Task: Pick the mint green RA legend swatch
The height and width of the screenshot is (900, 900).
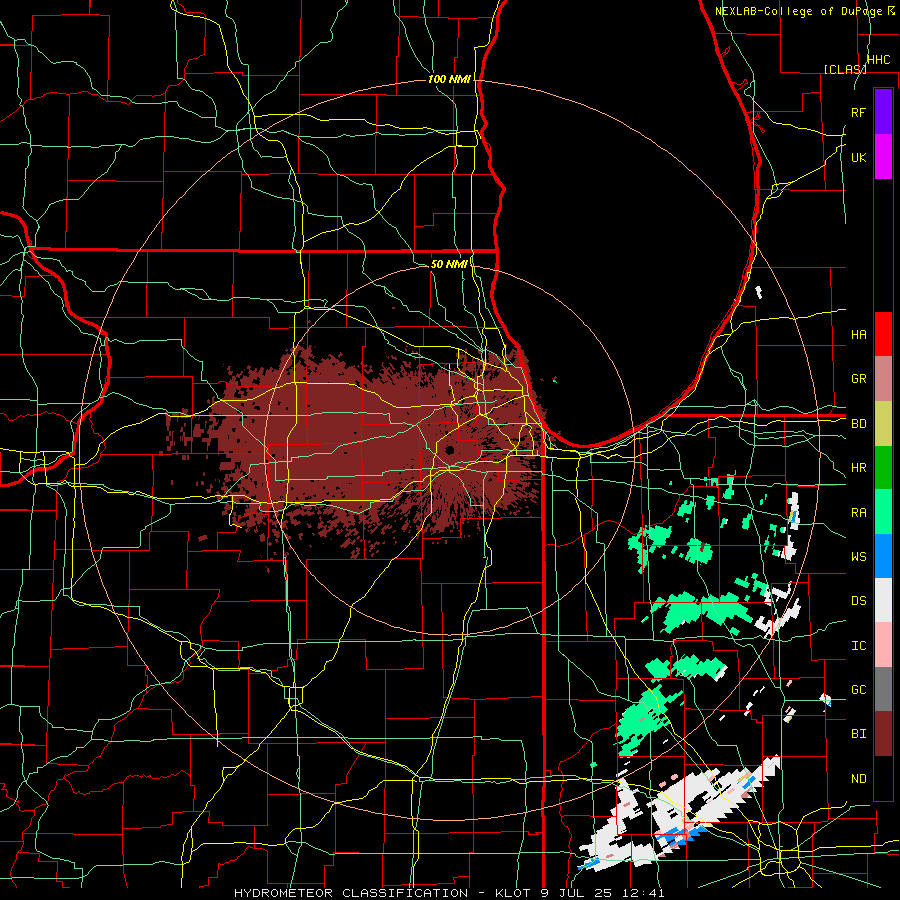Action: (883, 512)
